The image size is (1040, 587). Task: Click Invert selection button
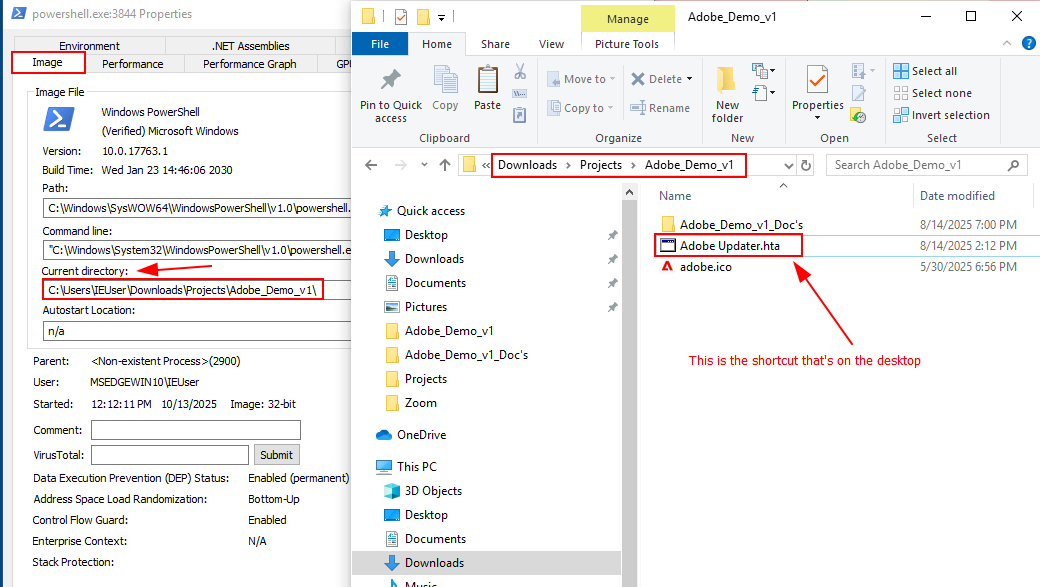click(x=941, y=115)
